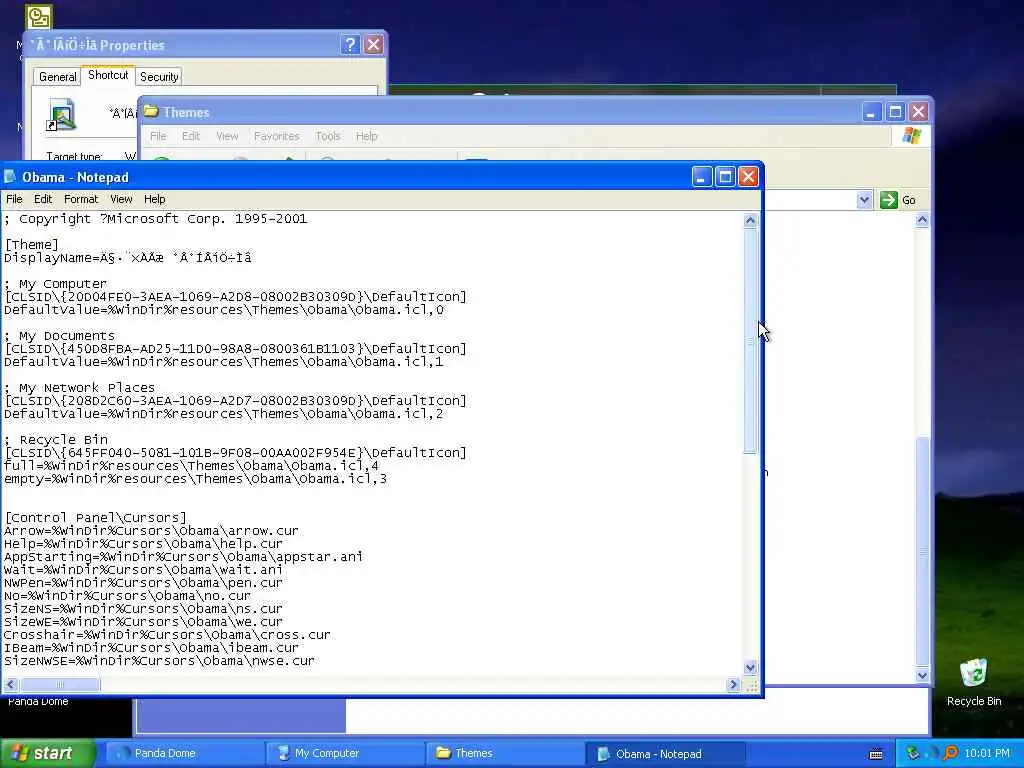1024x768 pixels.
Task: Minimize the Notepad window
Action: pyautogui.click(x=701, y=176)
